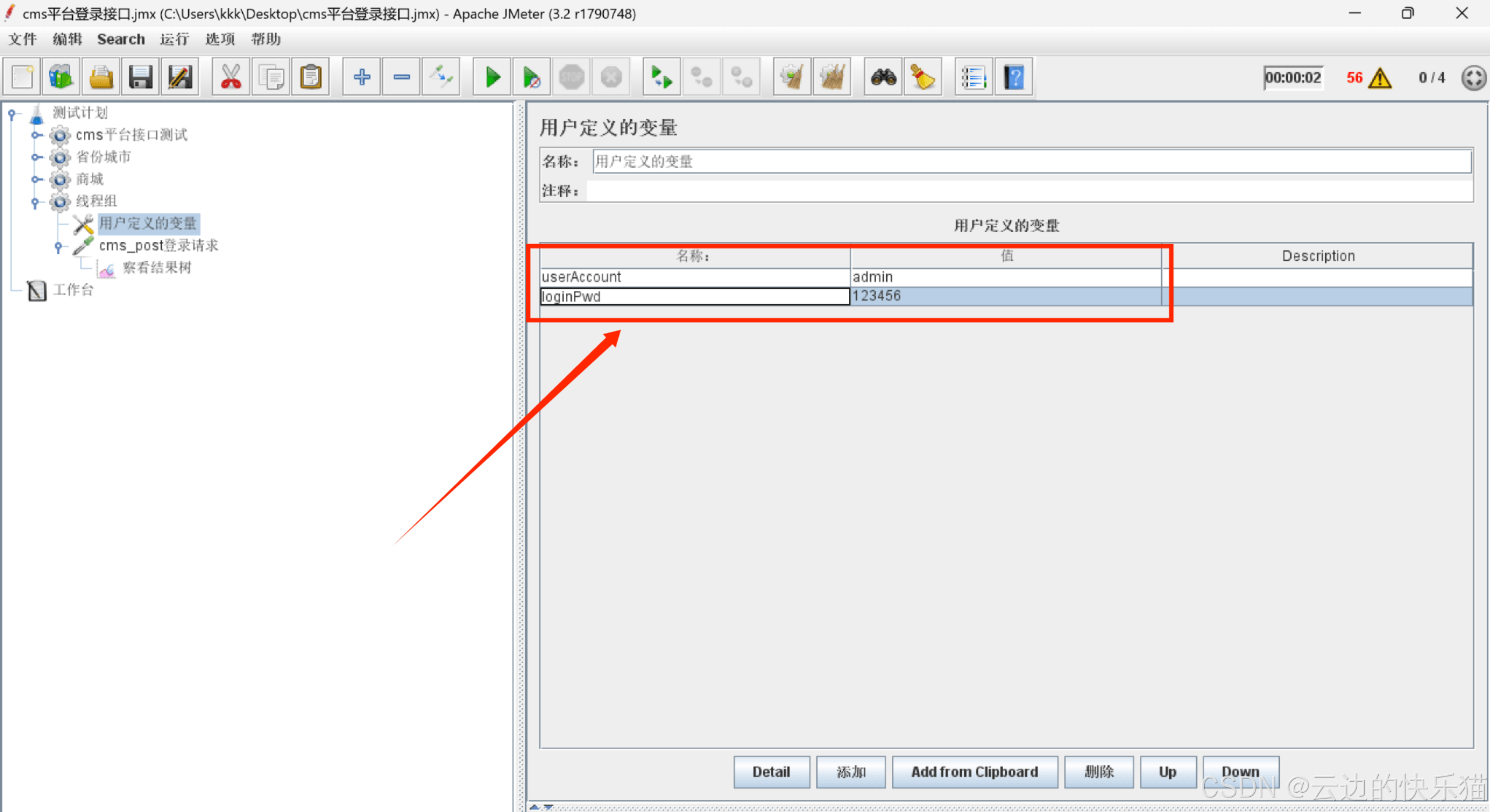Collapse the 线程组 tree node
Screen dimensions: 1490x812
coord(36,202)
